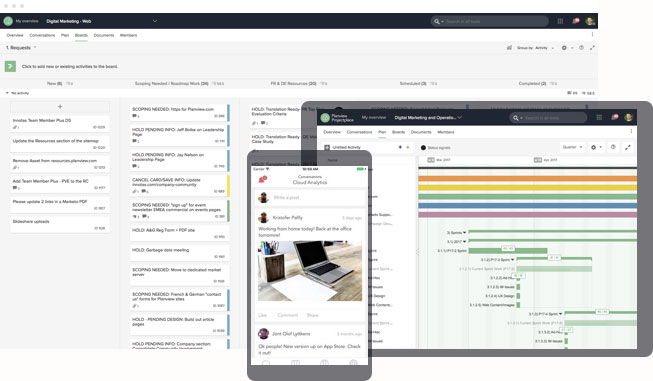Open notifications bell in desktop top bar
This screenshot has width=653, height=381.
point(576,21)
